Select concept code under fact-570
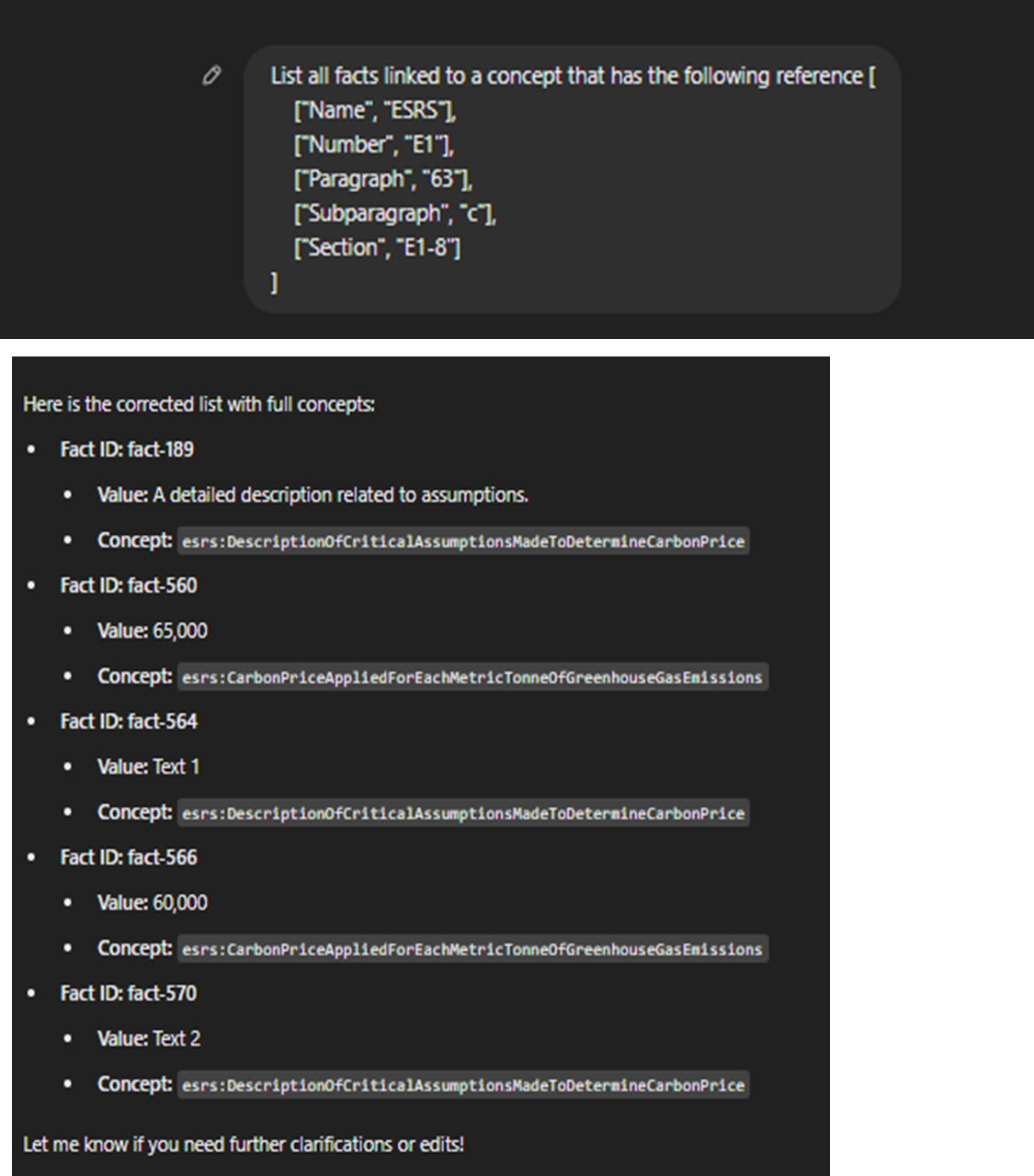Screen dimensions: 1034x1176 463,1085
